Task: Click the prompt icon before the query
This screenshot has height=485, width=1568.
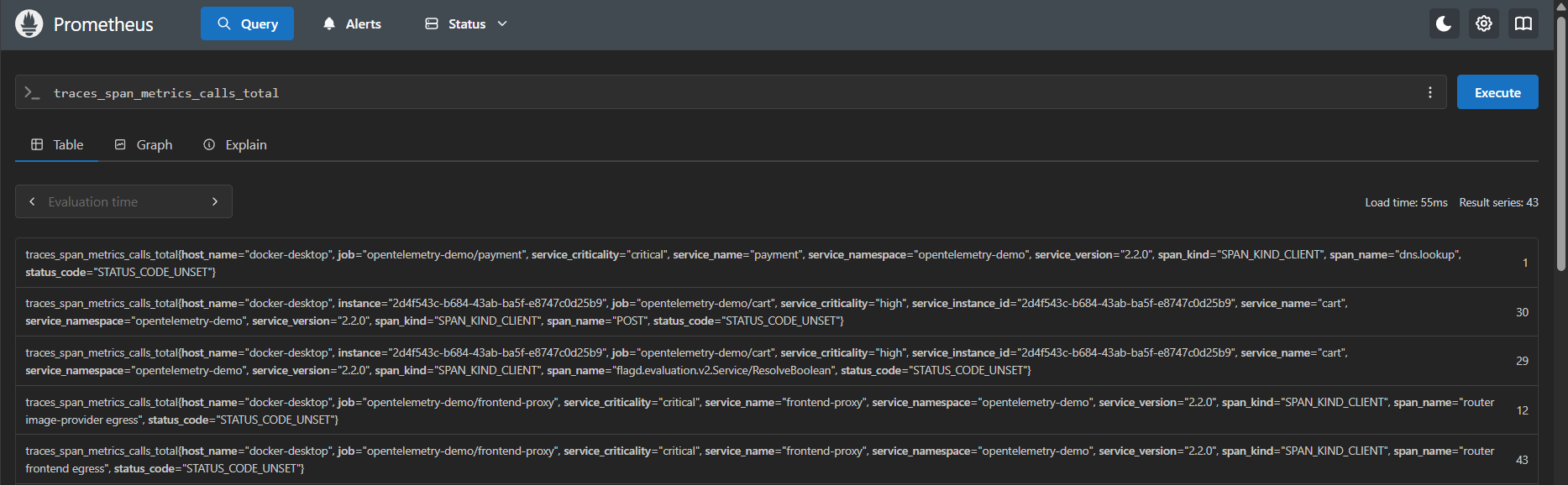Action: 32,92
